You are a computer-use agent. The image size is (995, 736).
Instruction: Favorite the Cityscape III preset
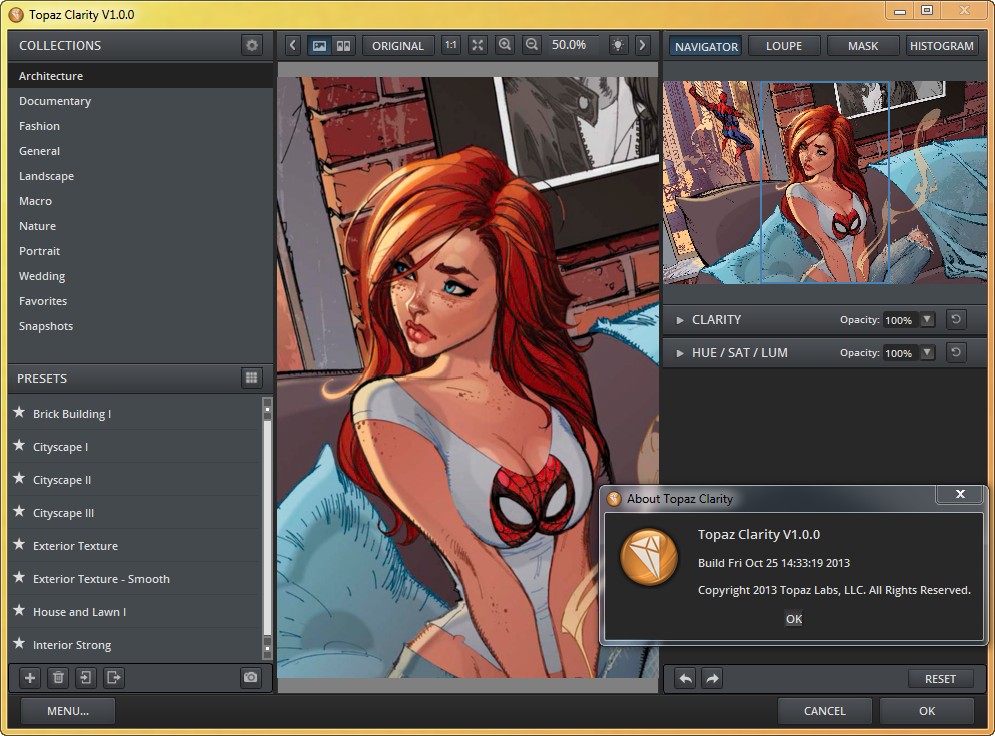pyautogui.click(x=20, y=511)
